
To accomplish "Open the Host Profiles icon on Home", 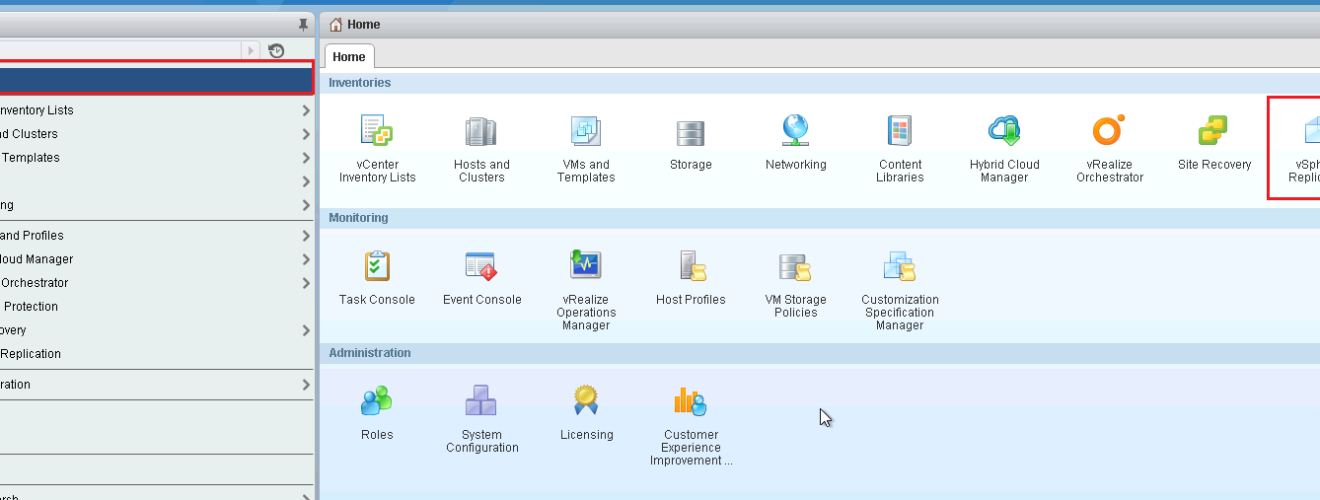I will (x=691, y=266).
